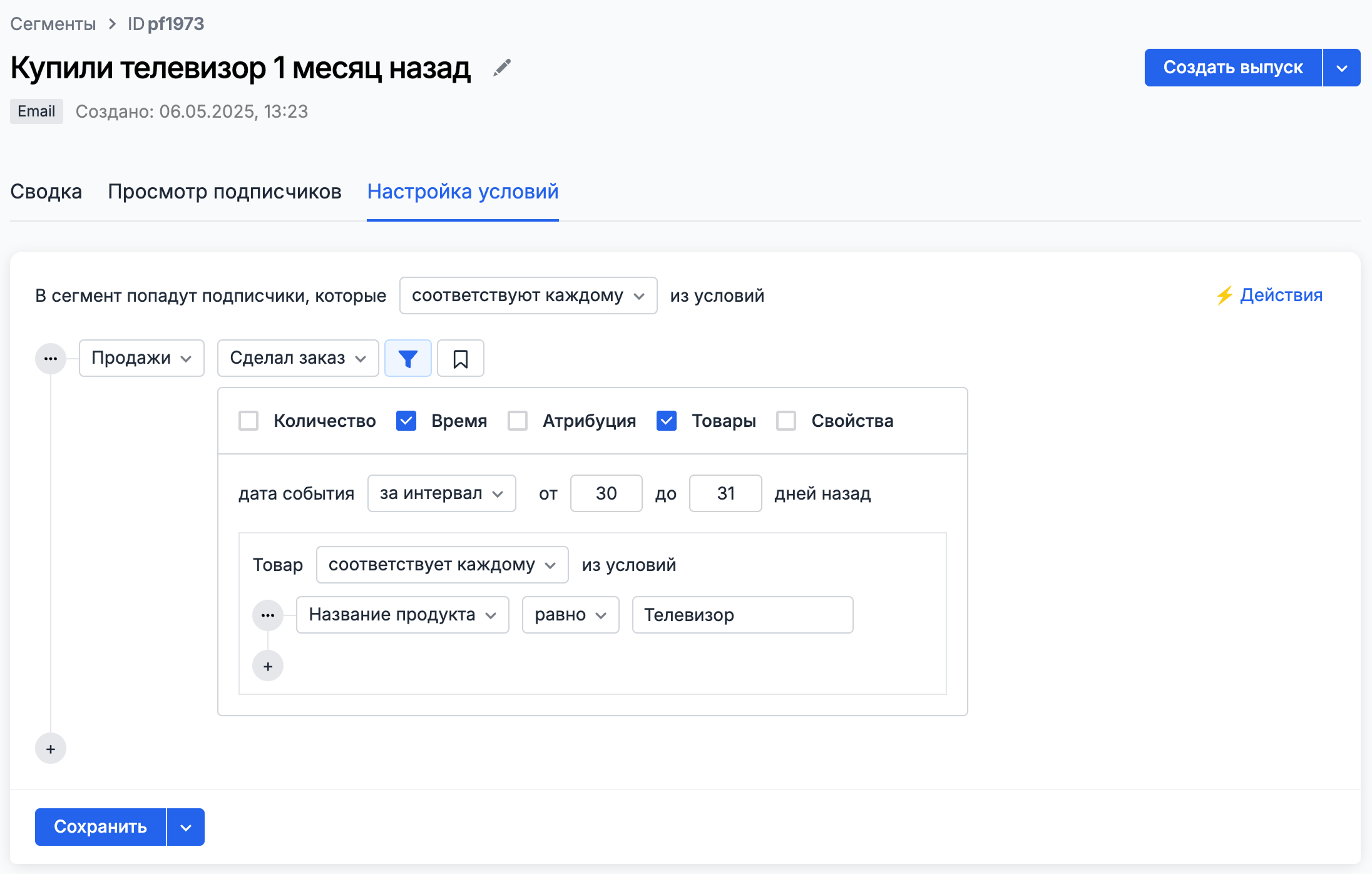1372x874 pixels.
Task: Click the Сохранить button
Action: click(100, 826)
